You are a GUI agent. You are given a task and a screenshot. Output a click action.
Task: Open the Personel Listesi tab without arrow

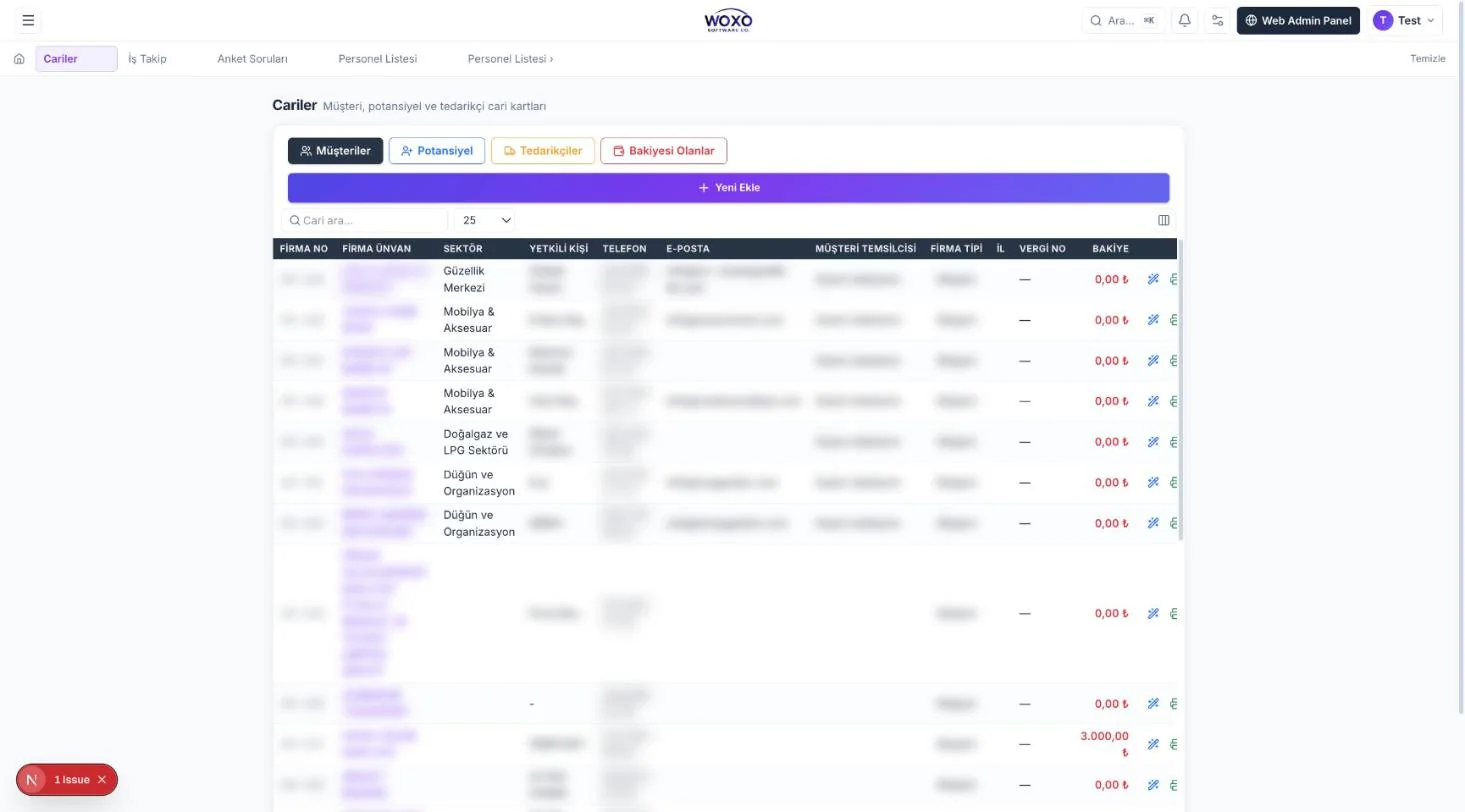point(377,59)
